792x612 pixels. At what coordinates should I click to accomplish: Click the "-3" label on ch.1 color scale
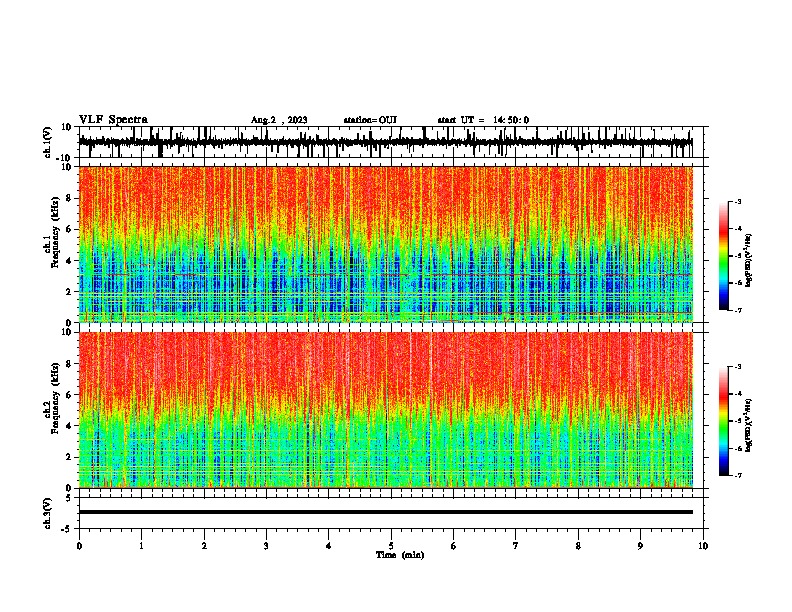(x=737, y=201)
